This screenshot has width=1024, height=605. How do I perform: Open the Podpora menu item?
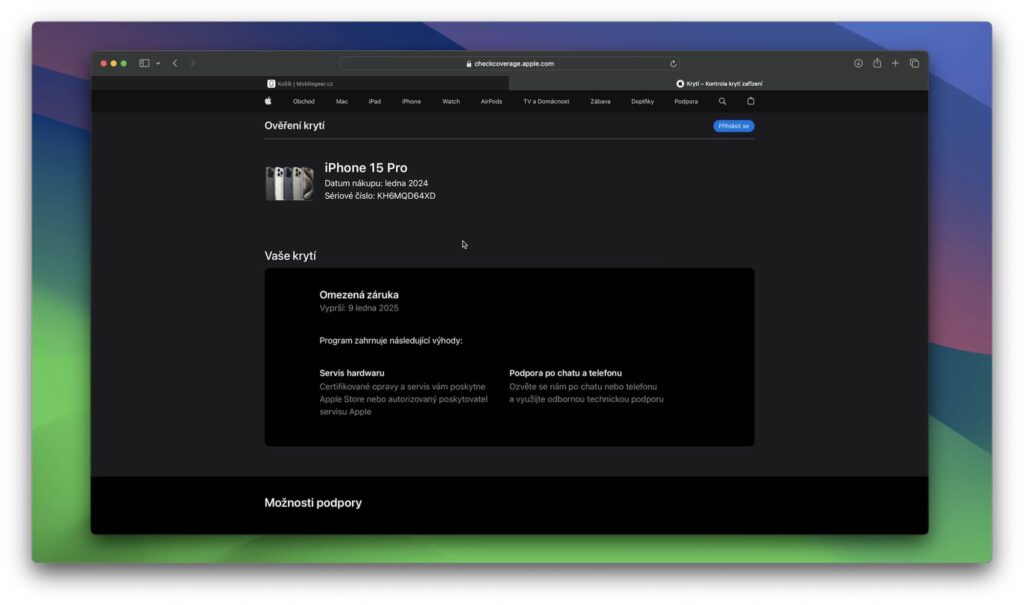[686, 101]
